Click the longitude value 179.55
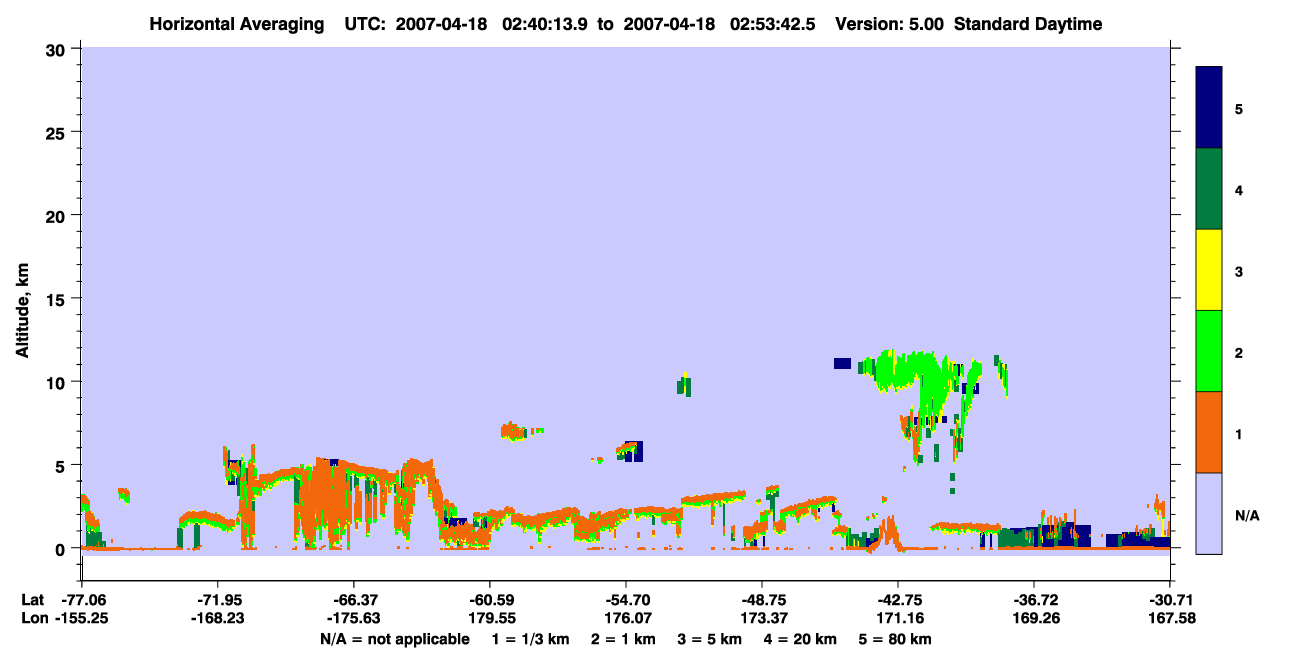 [x=490, y=618]
